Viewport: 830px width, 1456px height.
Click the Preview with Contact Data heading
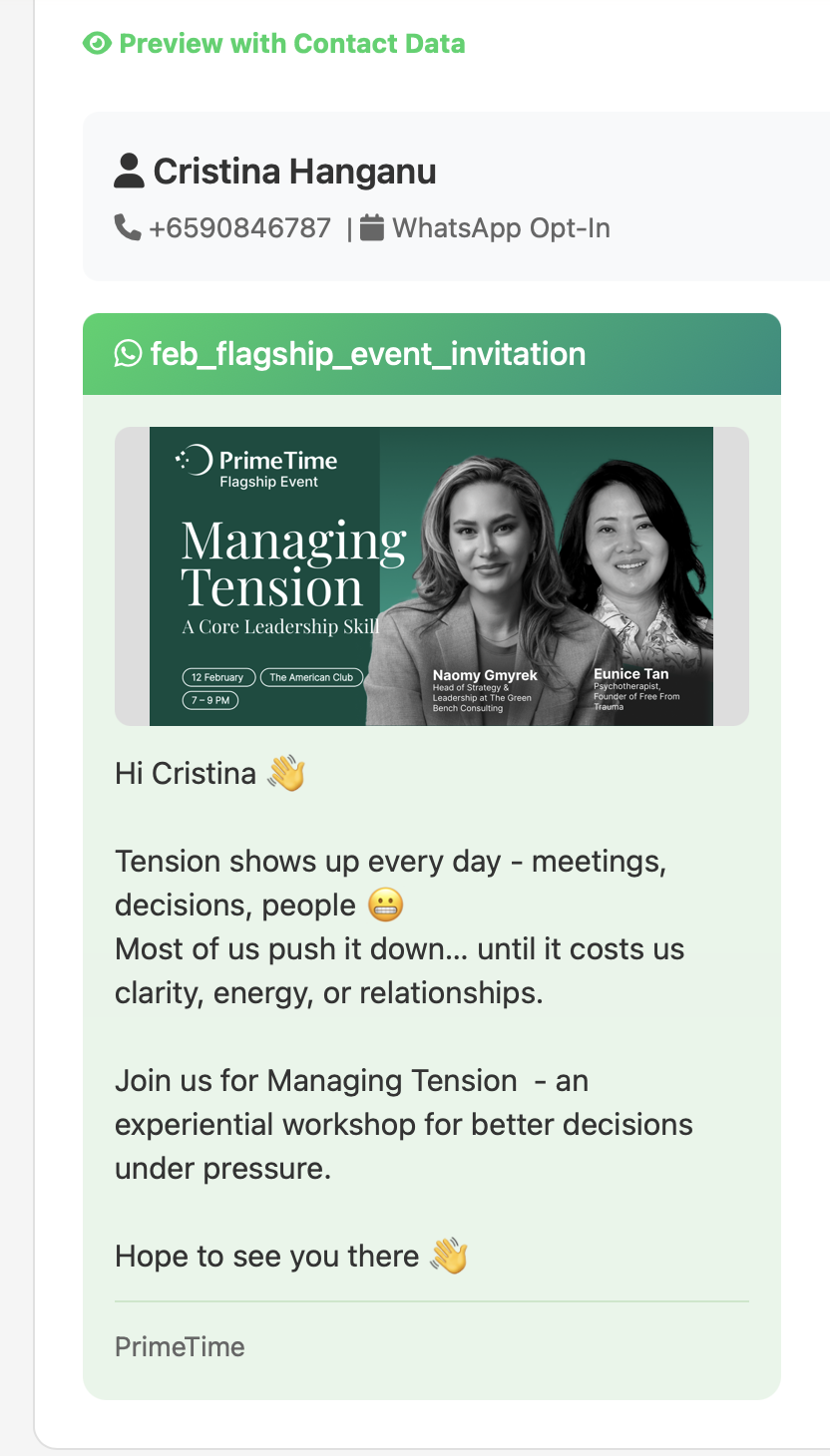pyautogui.click(x=291, y=44)
